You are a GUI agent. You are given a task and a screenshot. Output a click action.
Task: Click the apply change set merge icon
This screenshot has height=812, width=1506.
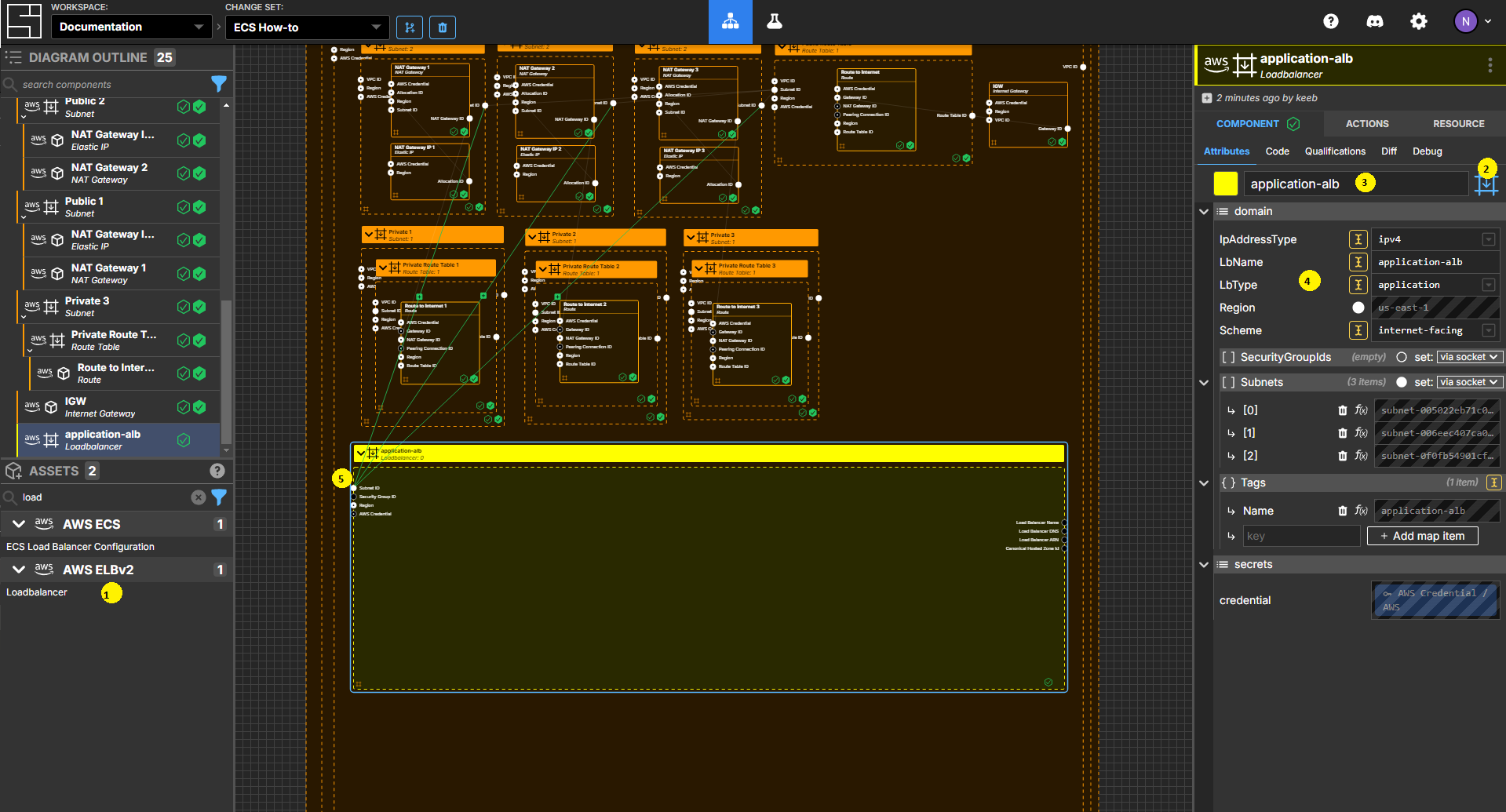point(409,27)
